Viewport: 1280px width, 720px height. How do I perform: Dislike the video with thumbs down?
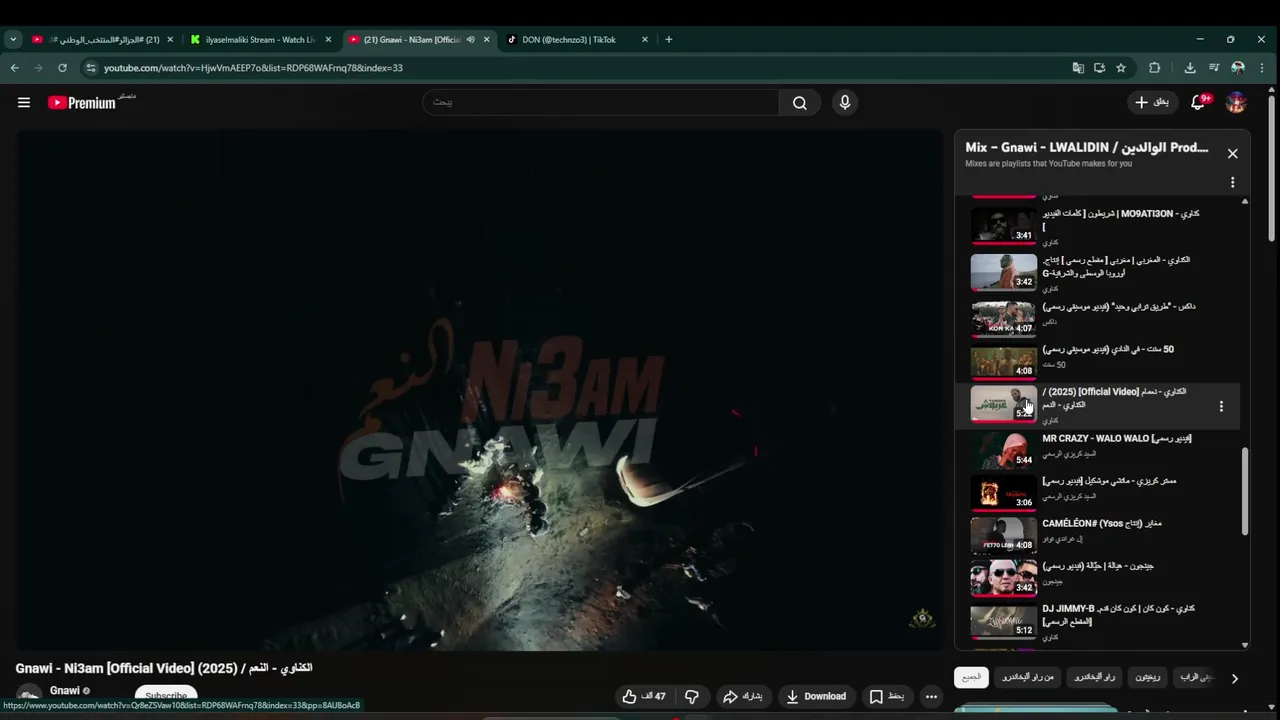click(x=691, y=696)
